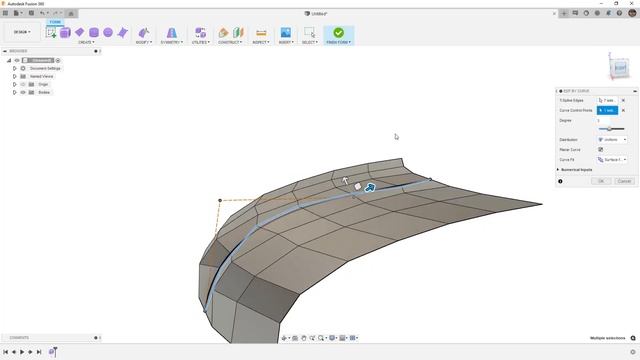Switch to the Form tab
This screenshot has height=360, width=640.
click(55, 22)
